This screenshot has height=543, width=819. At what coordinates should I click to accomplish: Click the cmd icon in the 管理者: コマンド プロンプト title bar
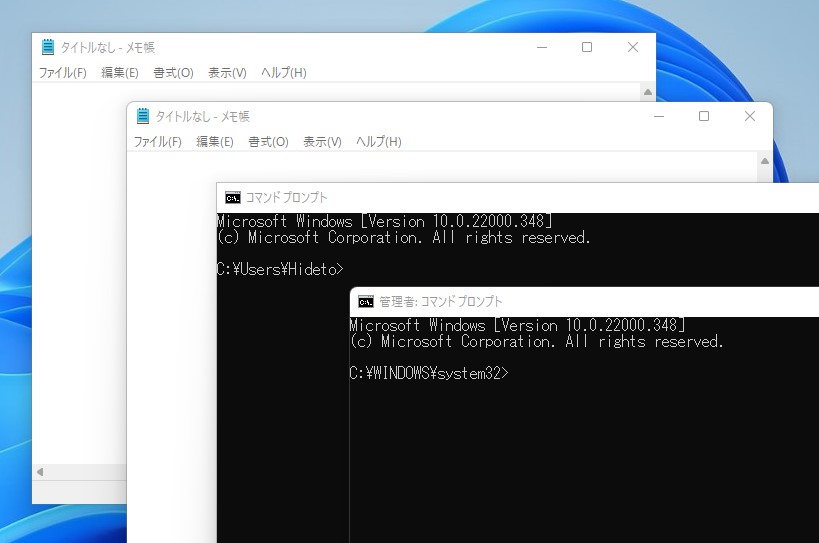(x=366, y=302)
